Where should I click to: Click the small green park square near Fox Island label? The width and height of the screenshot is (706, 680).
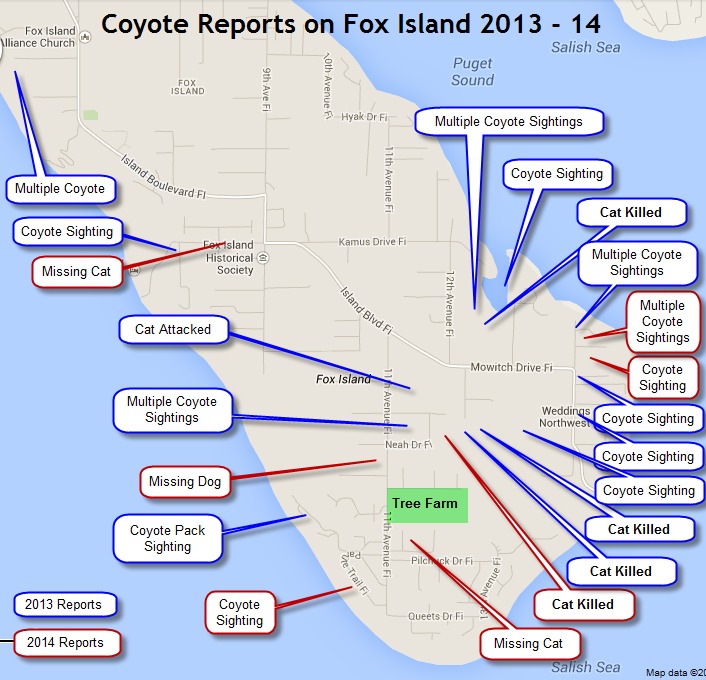[91, 115]
